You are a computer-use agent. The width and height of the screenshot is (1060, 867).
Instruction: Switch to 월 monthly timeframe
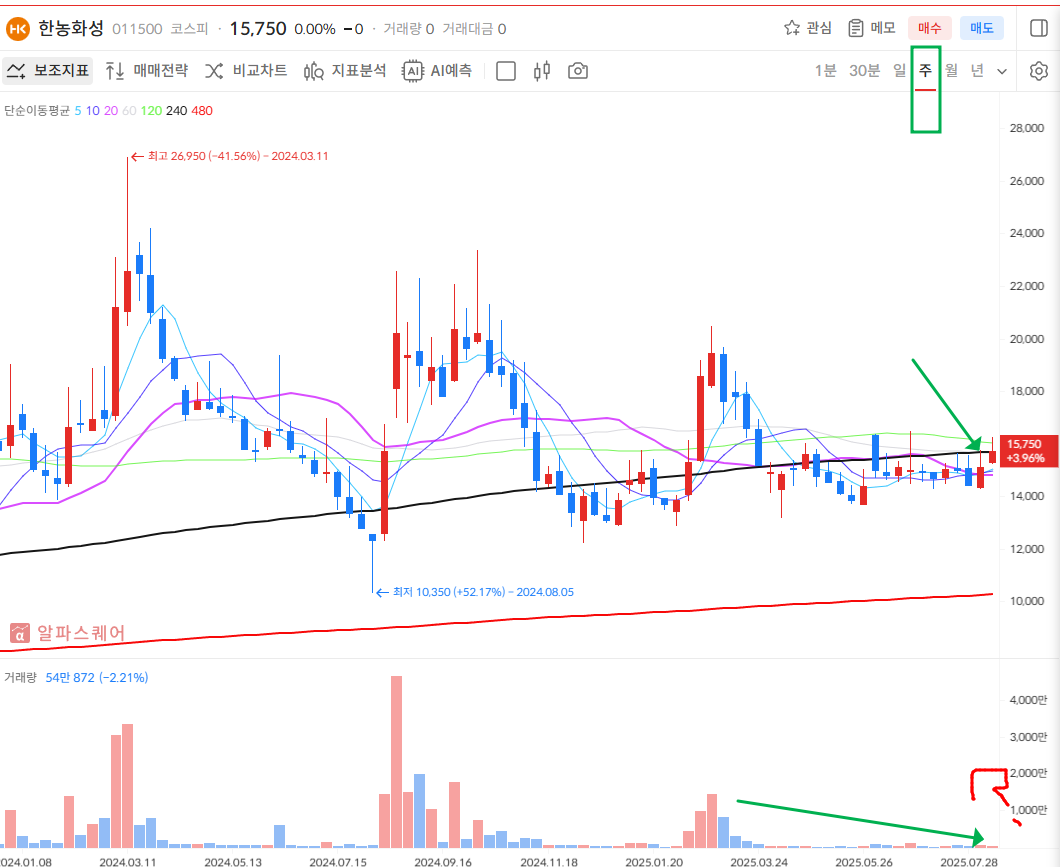[x=951, y=70]
